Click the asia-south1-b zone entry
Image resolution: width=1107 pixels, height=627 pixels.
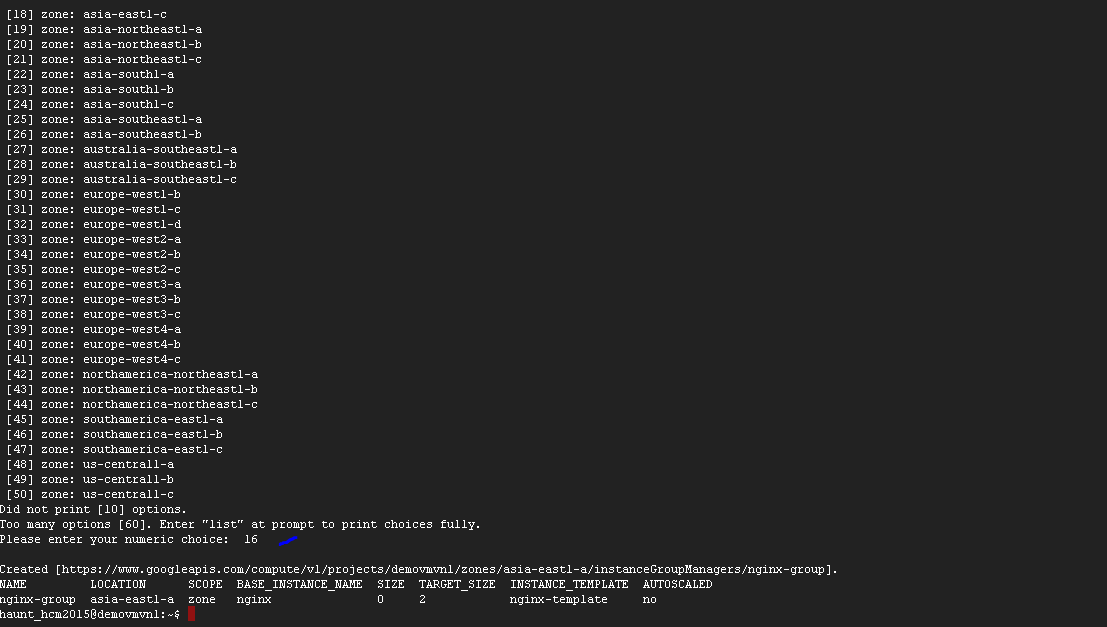click(x=90, y=89)
